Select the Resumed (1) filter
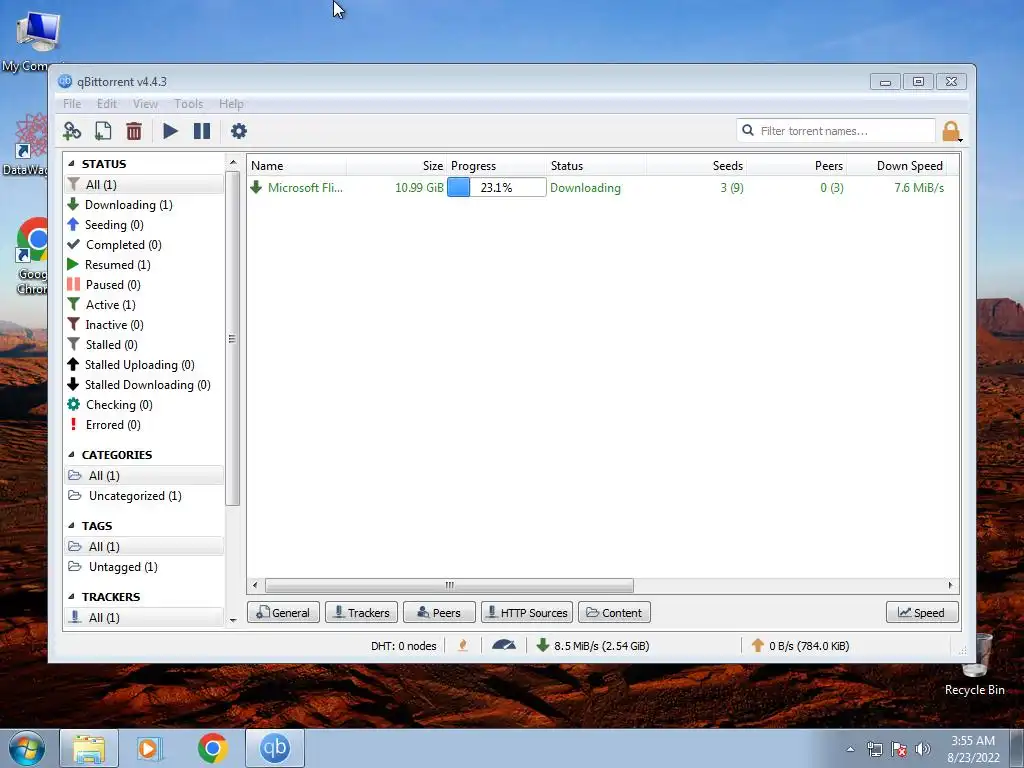Image resolution: width=1024 pixels, height=768 pixels. [144, 264]
